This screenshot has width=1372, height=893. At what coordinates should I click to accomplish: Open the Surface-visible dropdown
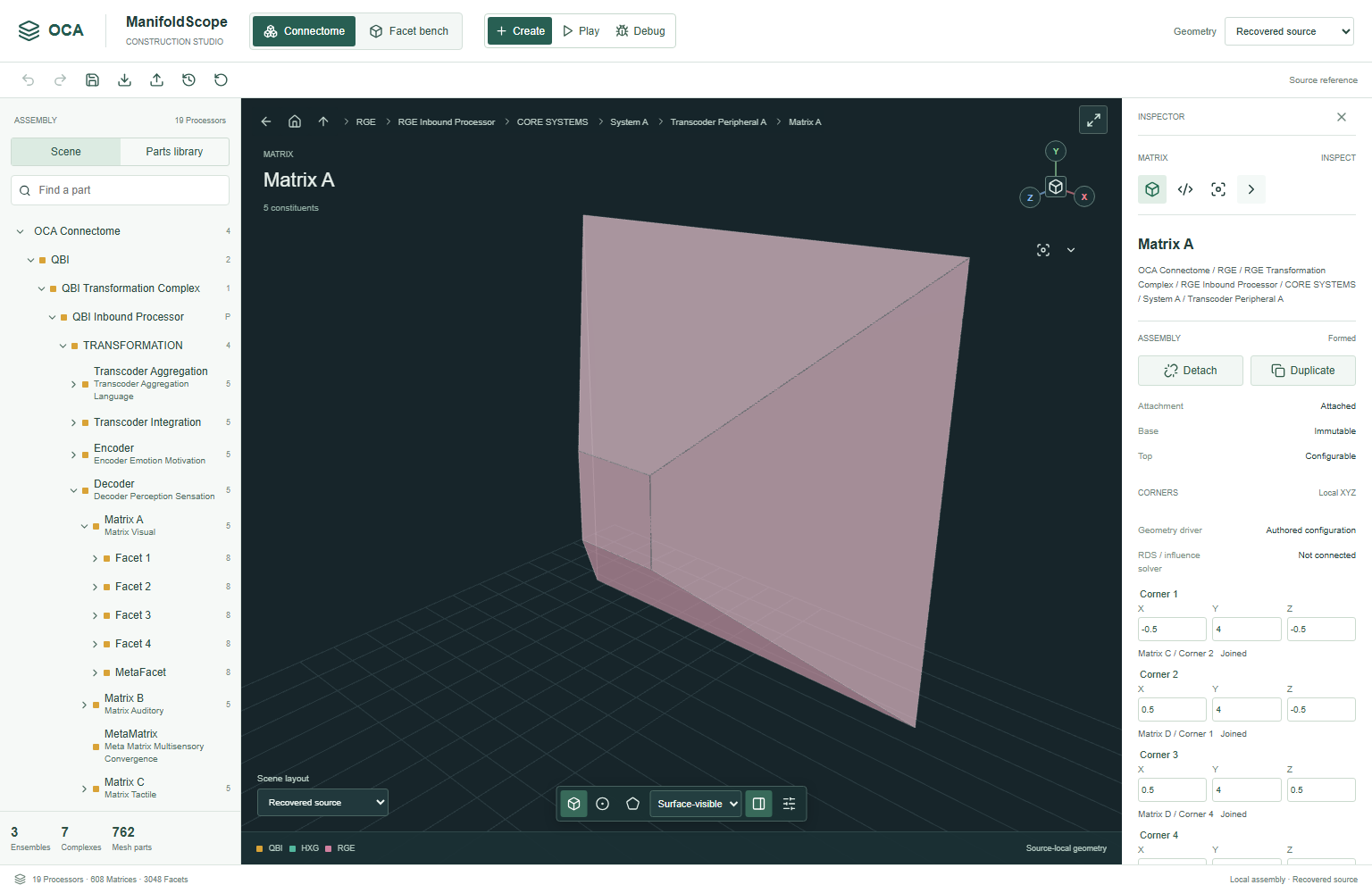tap(695, 804)
